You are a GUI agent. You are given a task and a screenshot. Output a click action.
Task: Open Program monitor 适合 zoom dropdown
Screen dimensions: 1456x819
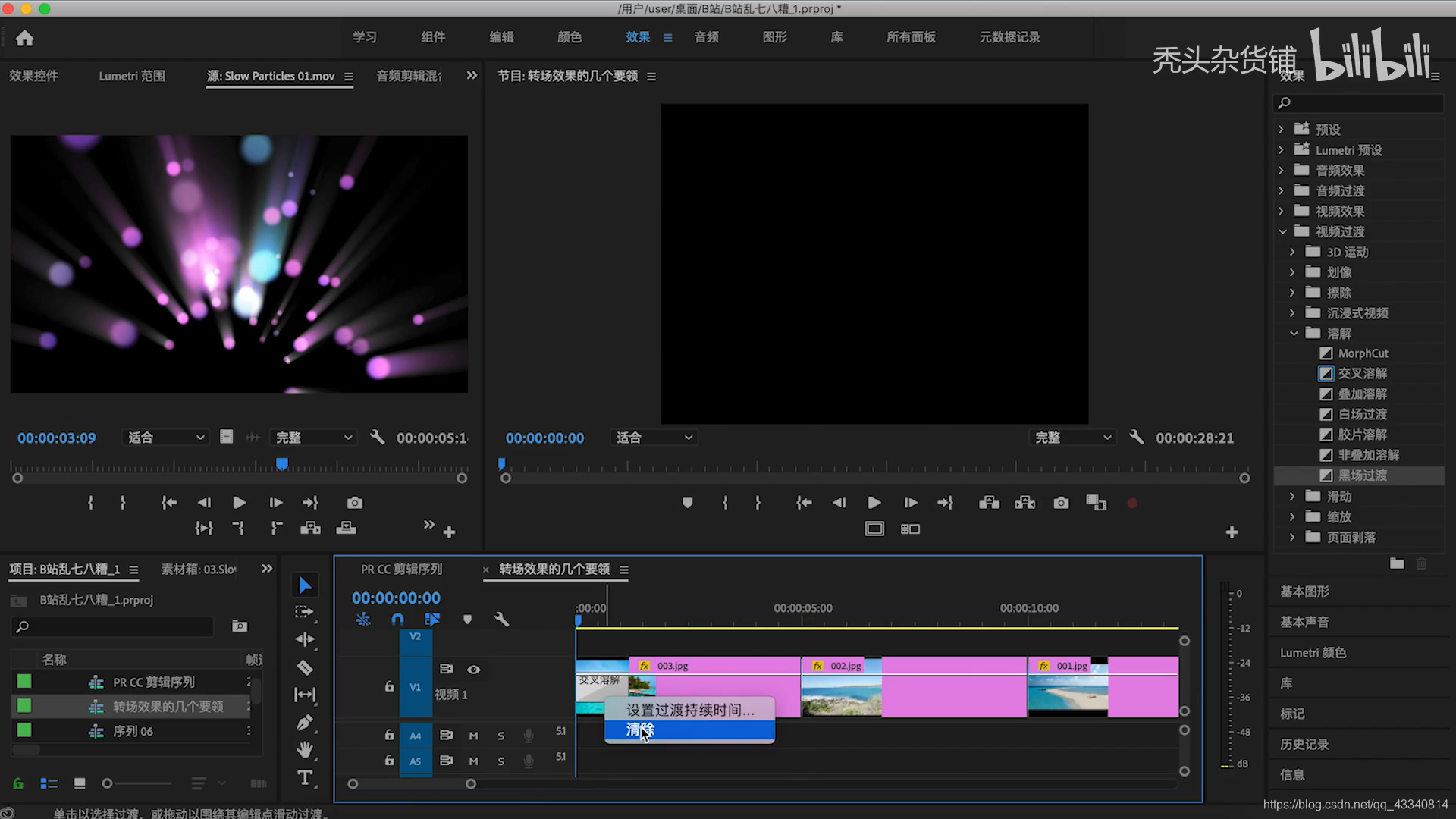point(654,438)
